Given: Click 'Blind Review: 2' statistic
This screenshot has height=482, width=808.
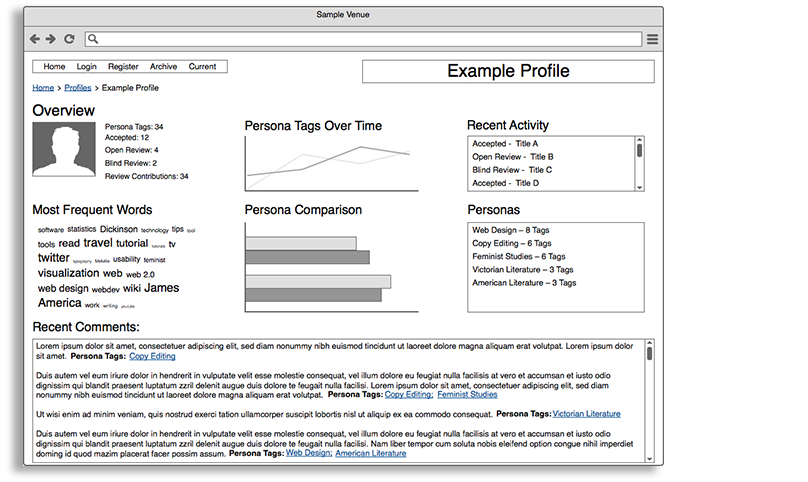Looking at the screenshot, I should tap(131, 163).
